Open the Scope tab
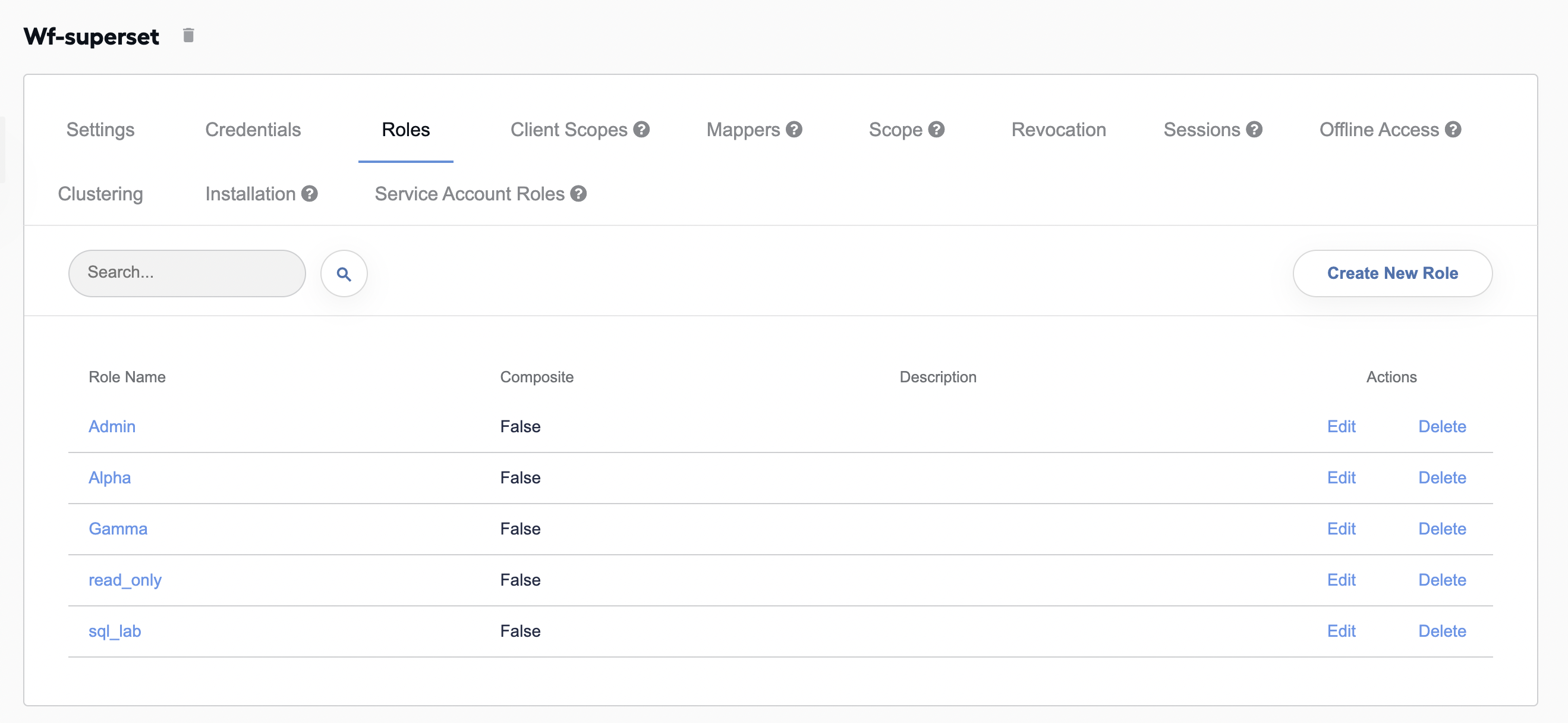 click(895, 129)
